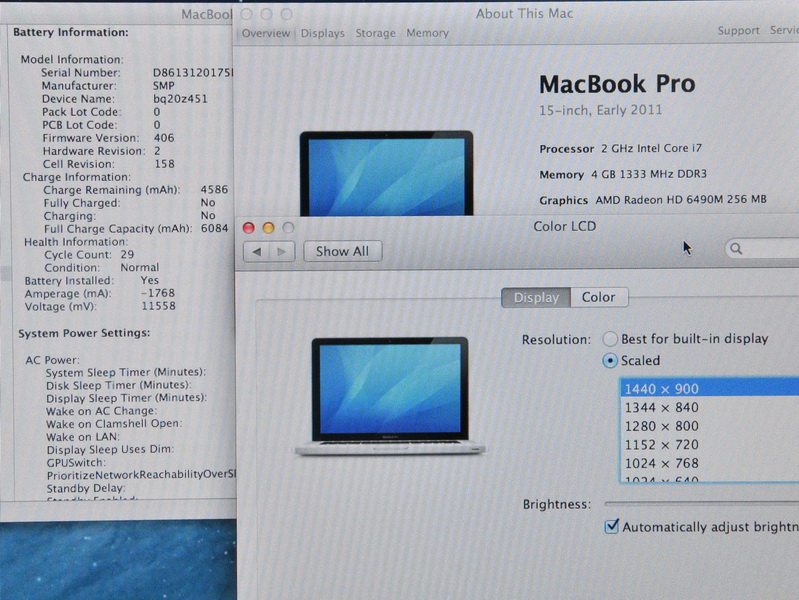The height and width of the screenshot is (600, 799).
Task: Click the Show All button
Action: tap(342, 251)
